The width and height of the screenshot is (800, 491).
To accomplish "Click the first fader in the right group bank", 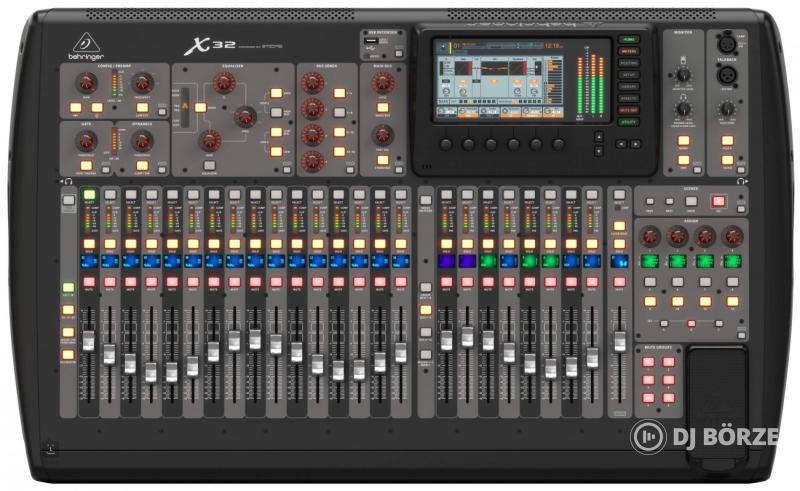I will tap(446, 340).
